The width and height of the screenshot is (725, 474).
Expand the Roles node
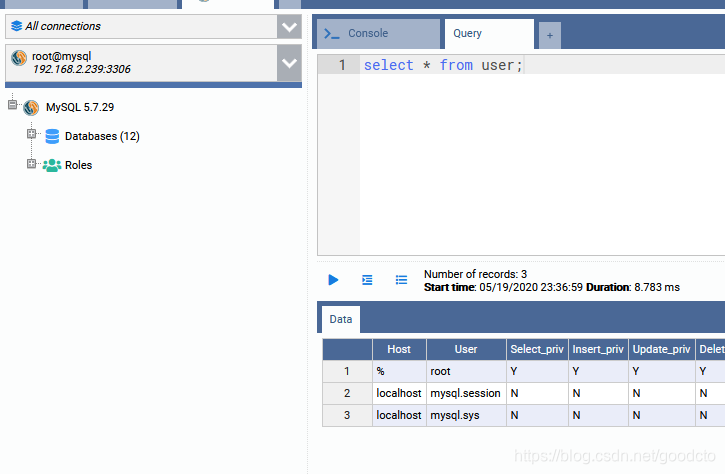pos(31,163)
